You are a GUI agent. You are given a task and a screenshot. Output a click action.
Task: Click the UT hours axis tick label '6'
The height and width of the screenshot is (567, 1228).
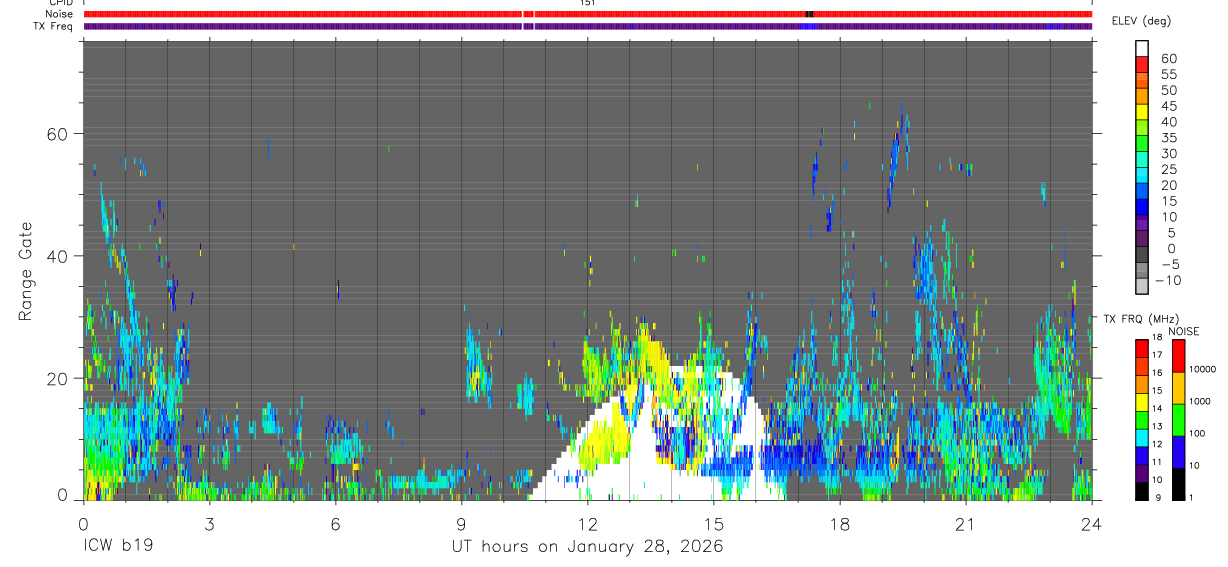(x=336, y=525)
